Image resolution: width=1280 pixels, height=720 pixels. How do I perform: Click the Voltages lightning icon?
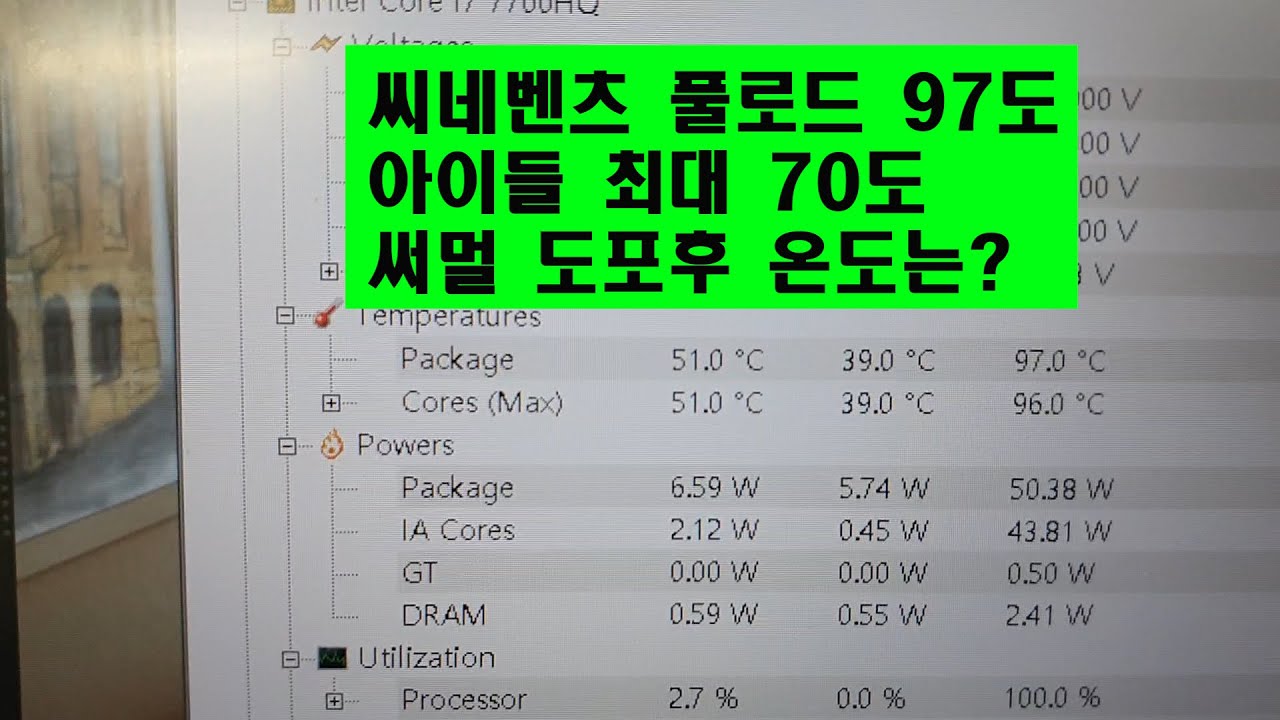pos(327,43)
